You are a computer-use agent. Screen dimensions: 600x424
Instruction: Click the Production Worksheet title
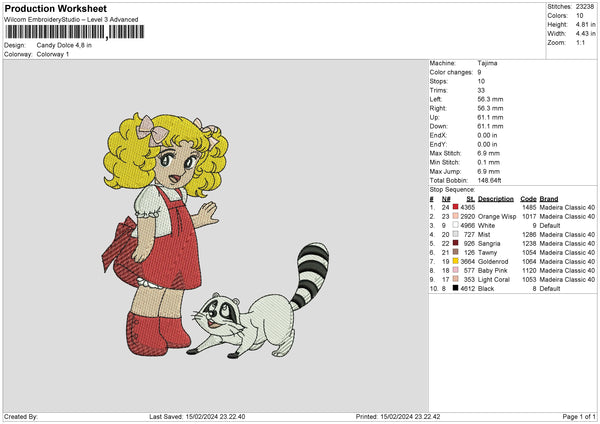pyautogui.click(x=55, y=8)
